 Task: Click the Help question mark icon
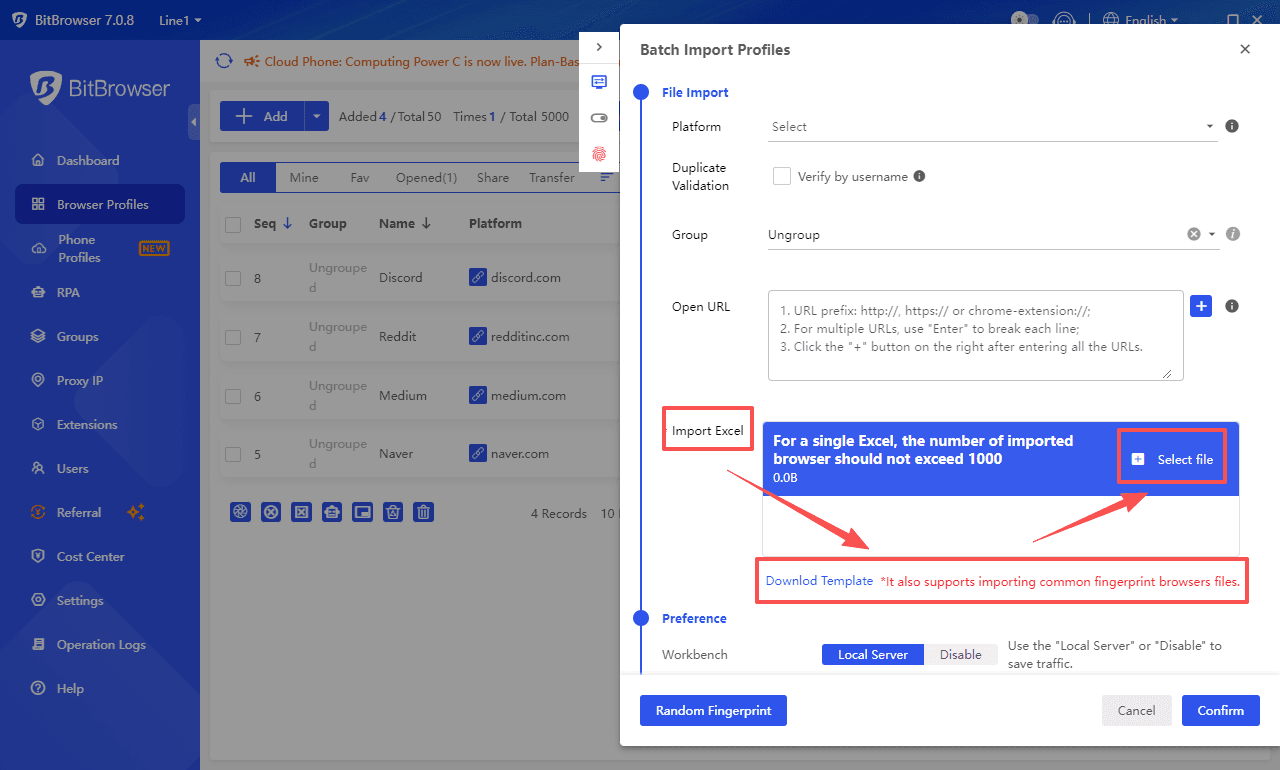[38, 688]
